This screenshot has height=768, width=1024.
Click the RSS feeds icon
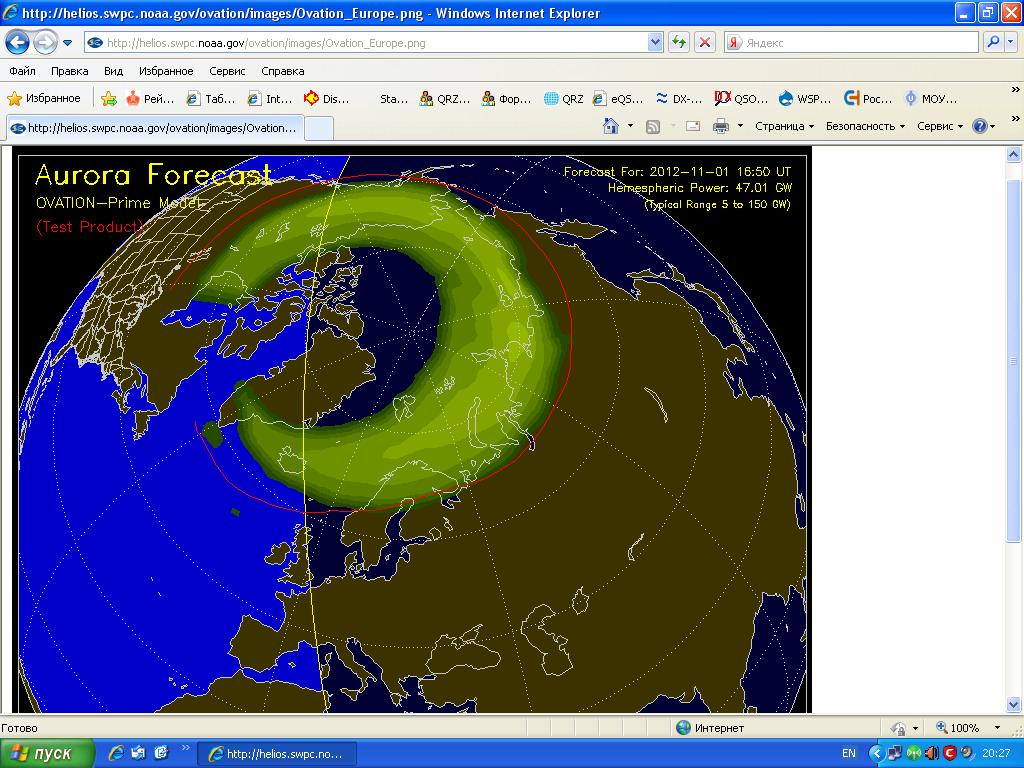652,127
